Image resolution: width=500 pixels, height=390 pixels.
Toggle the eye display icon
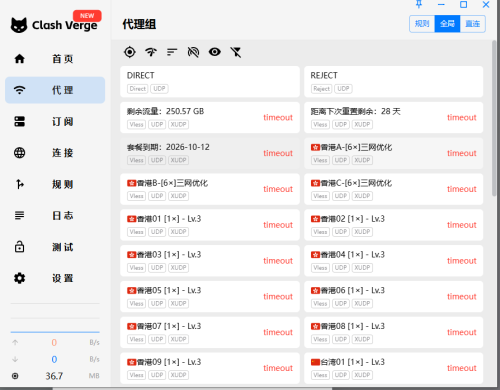[215, 52]
